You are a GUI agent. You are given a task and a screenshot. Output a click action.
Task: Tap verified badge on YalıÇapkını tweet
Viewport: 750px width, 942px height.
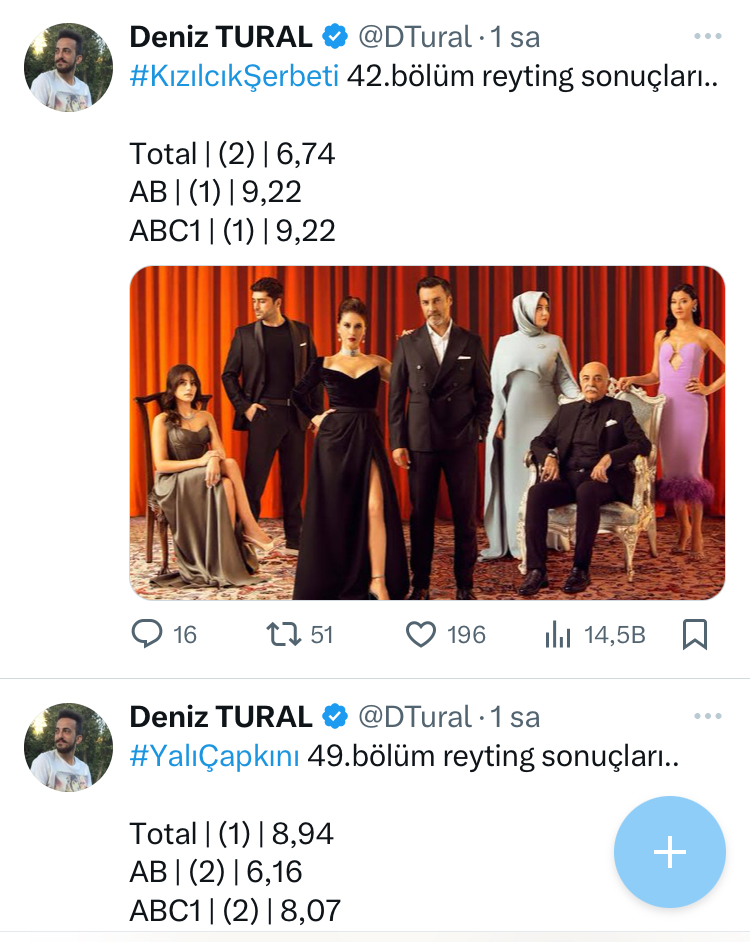[334, 717]
